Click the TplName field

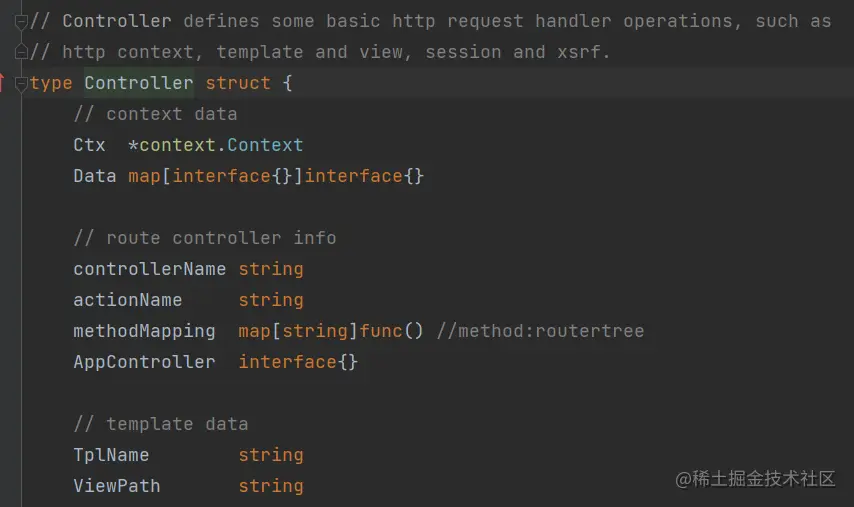pos(111,455)
